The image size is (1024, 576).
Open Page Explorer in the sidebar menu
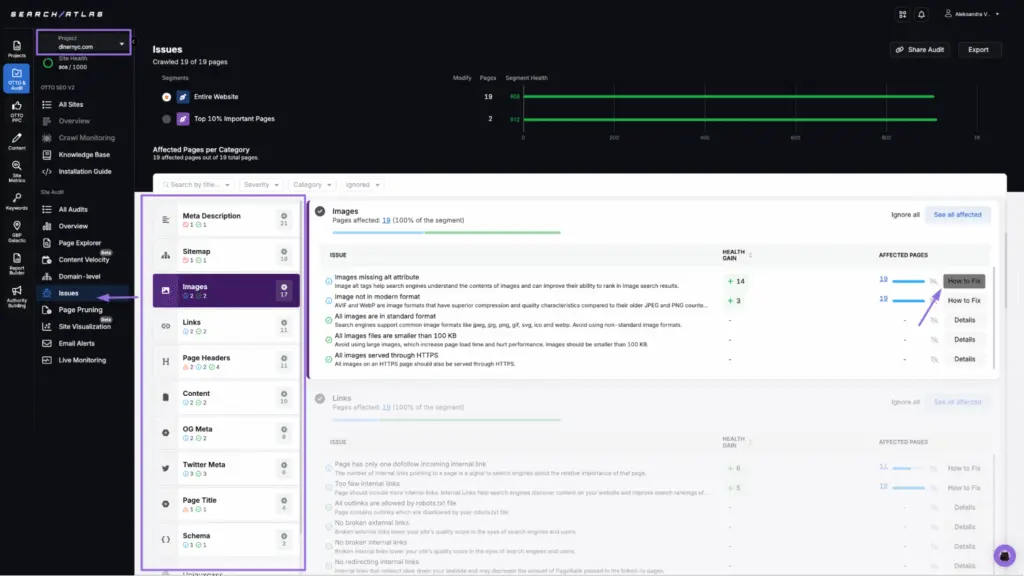click(x=79, y=243)
